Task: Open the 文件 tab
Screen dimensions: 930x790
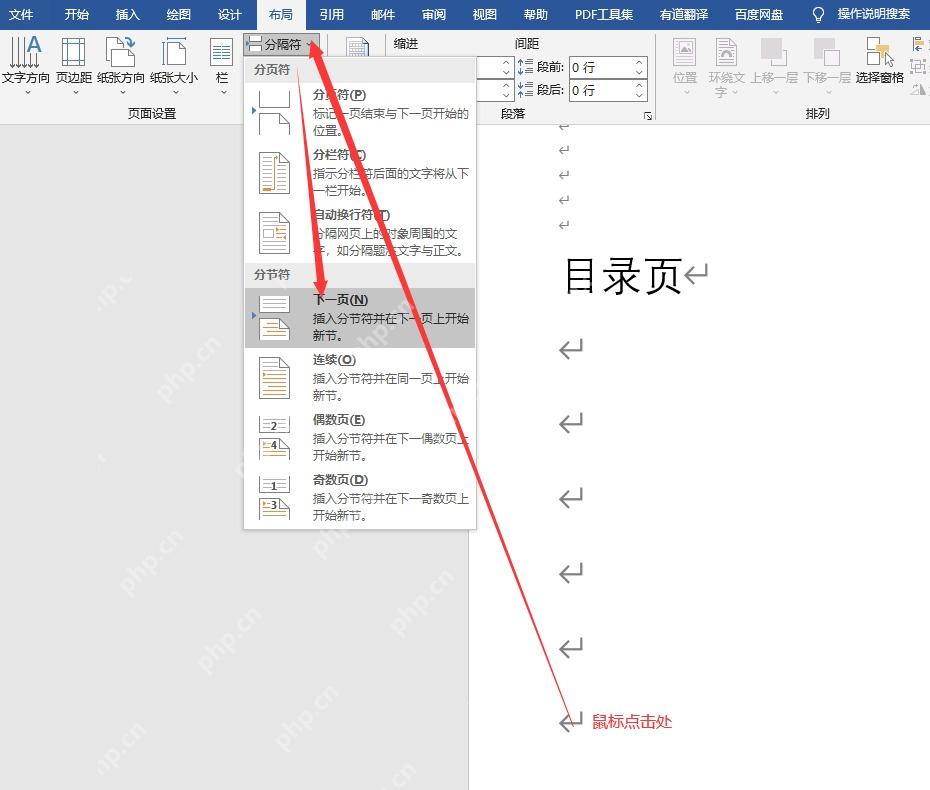Action: click(21, 14)
